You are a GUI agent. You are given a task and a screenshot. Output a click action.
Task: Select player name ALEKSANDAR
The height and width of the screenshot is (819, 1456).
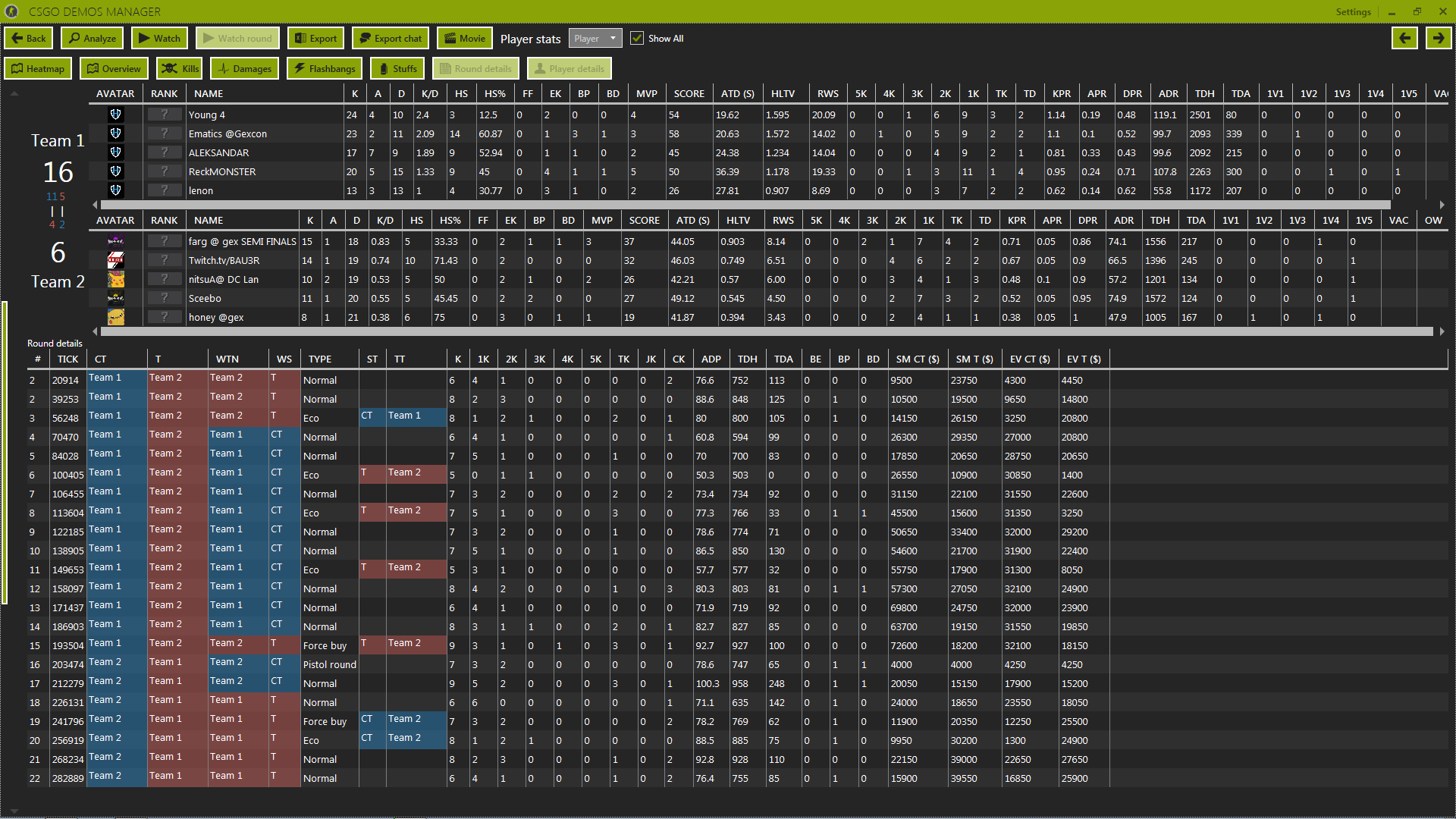(218, 152)
